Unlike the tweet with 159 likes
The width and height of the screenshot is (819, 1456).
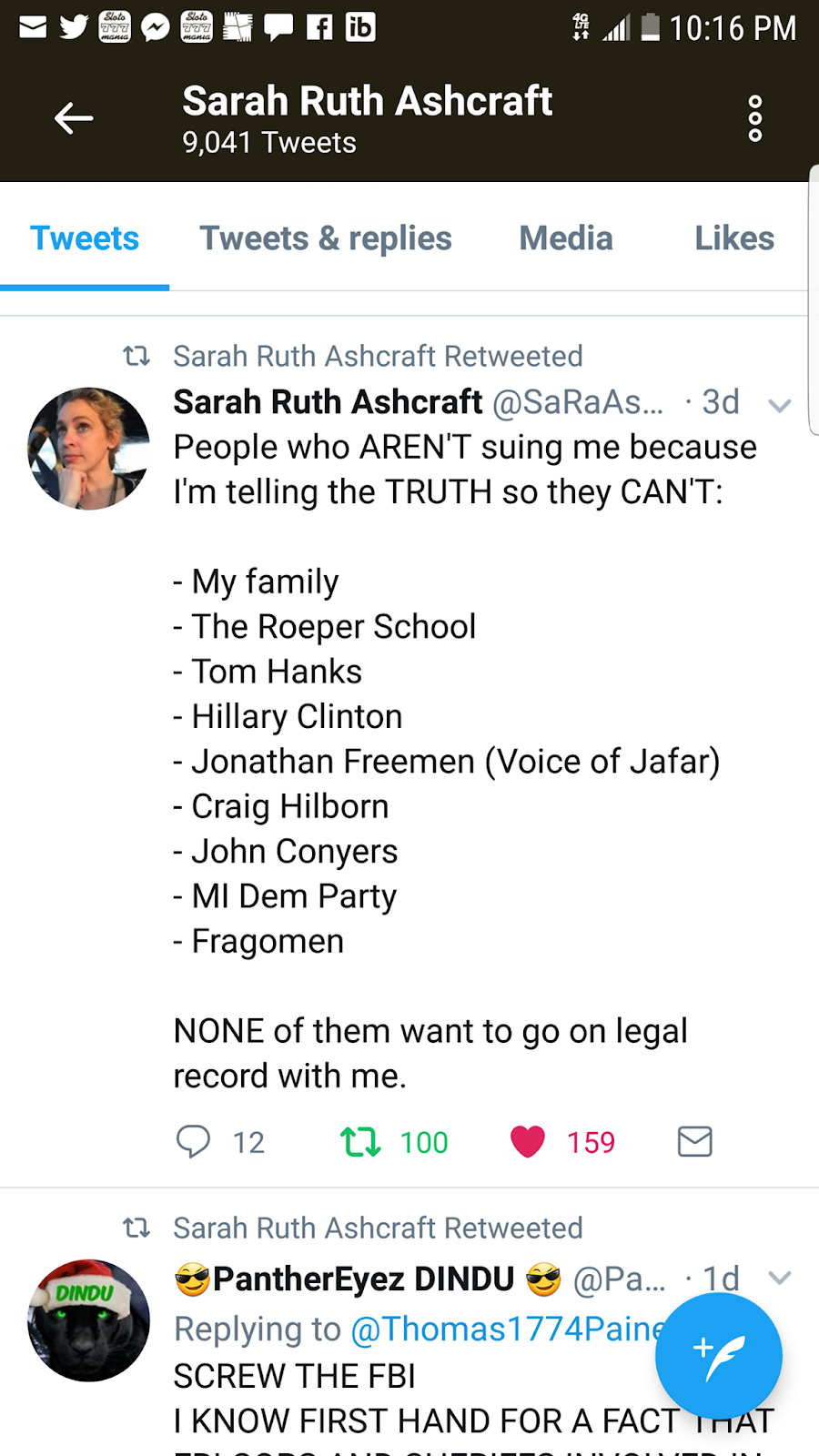pyautogui.click(x=528, y=1141)
